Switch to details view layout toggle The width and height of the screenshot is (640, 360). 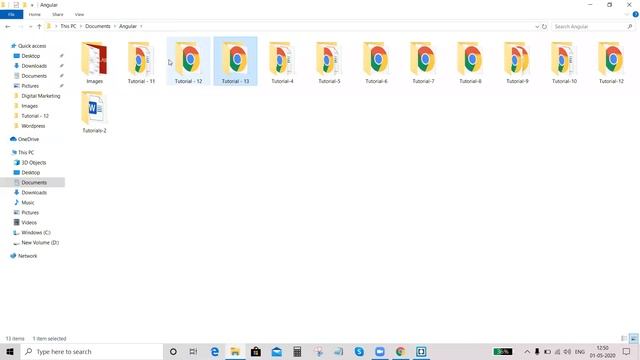pyautogui.click(x=624, y=338)
